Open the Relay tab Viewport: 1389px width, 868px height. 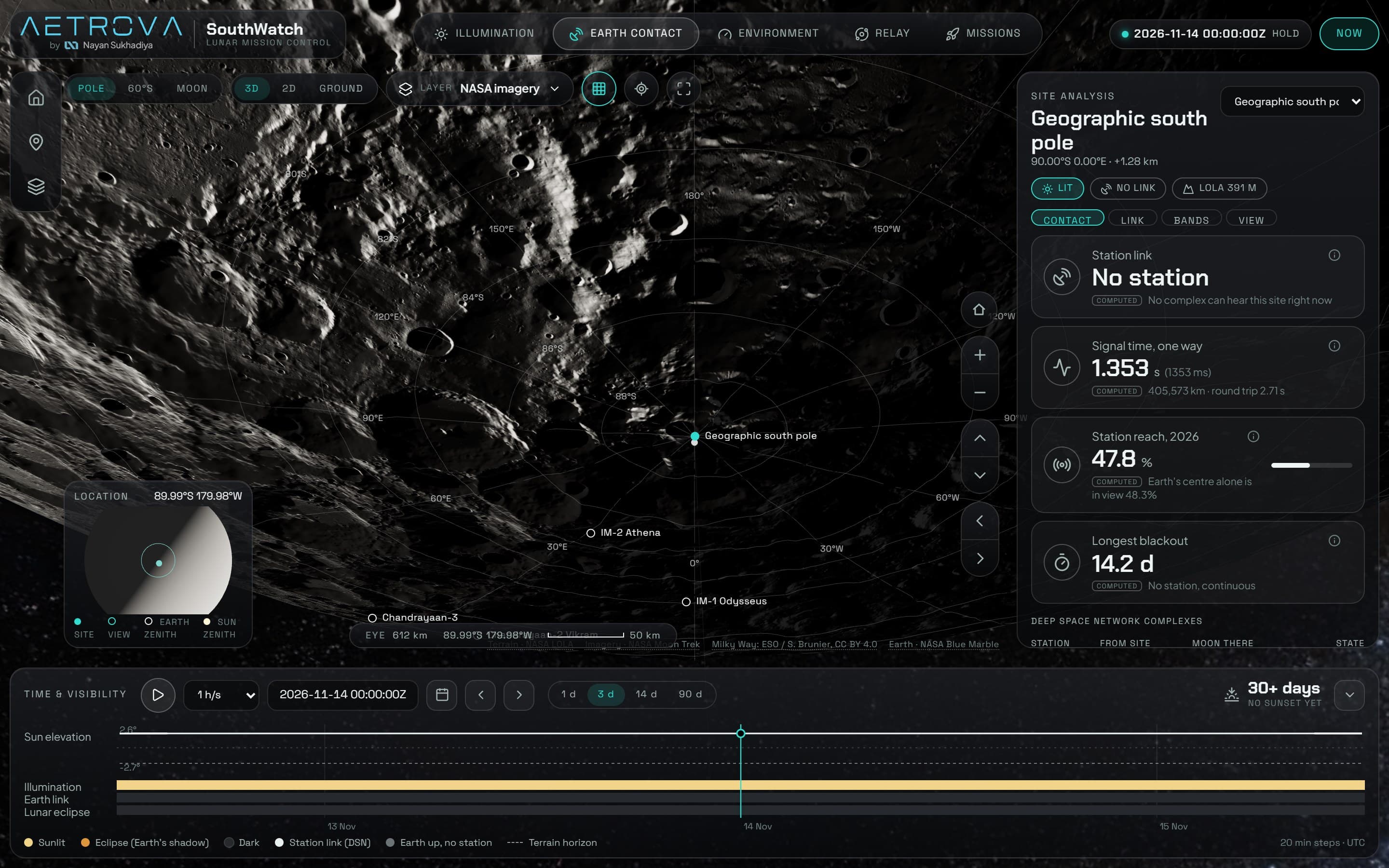(882, 33)
